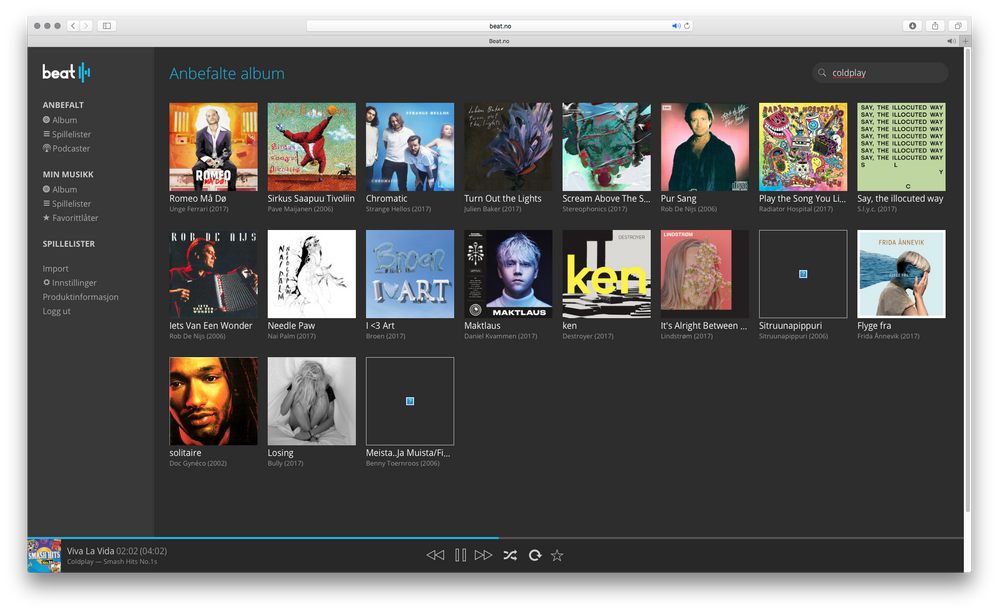The width and height of the screenshot is (1000, 613).
Task: Open Play the Song You Like cover
Action: [803, 147]
